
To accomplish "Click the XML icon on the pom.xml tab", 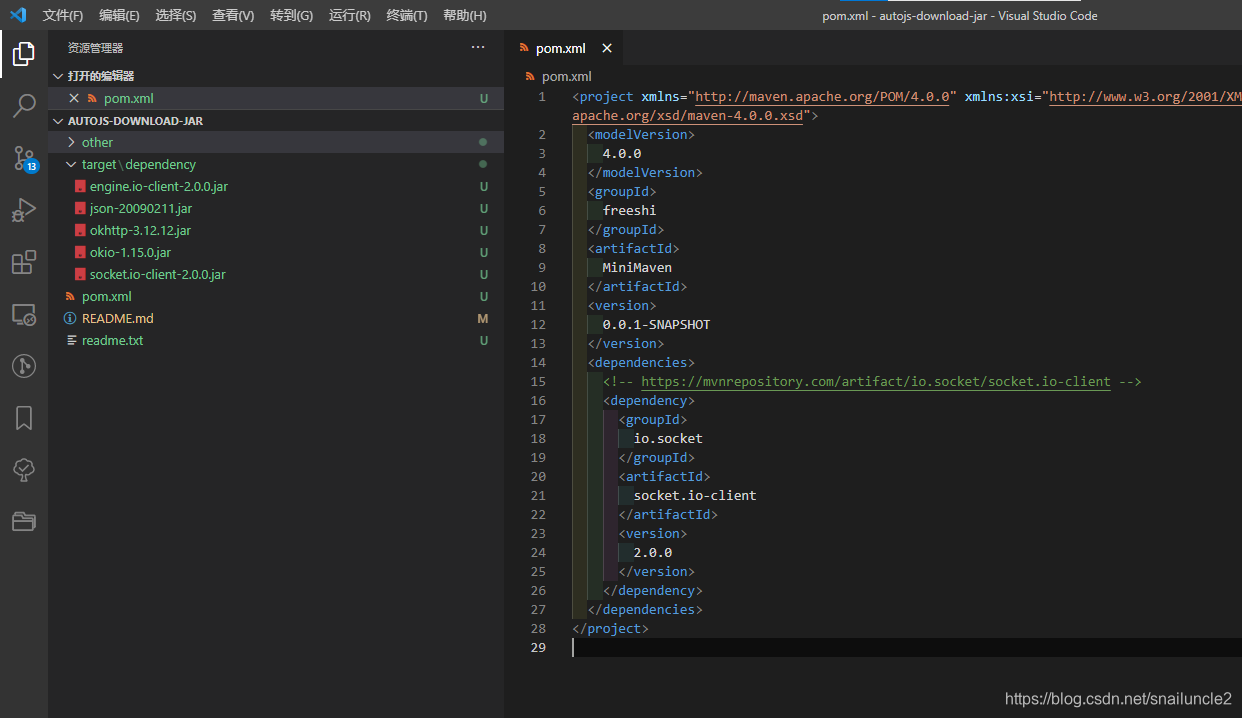I will click(523, 48).
